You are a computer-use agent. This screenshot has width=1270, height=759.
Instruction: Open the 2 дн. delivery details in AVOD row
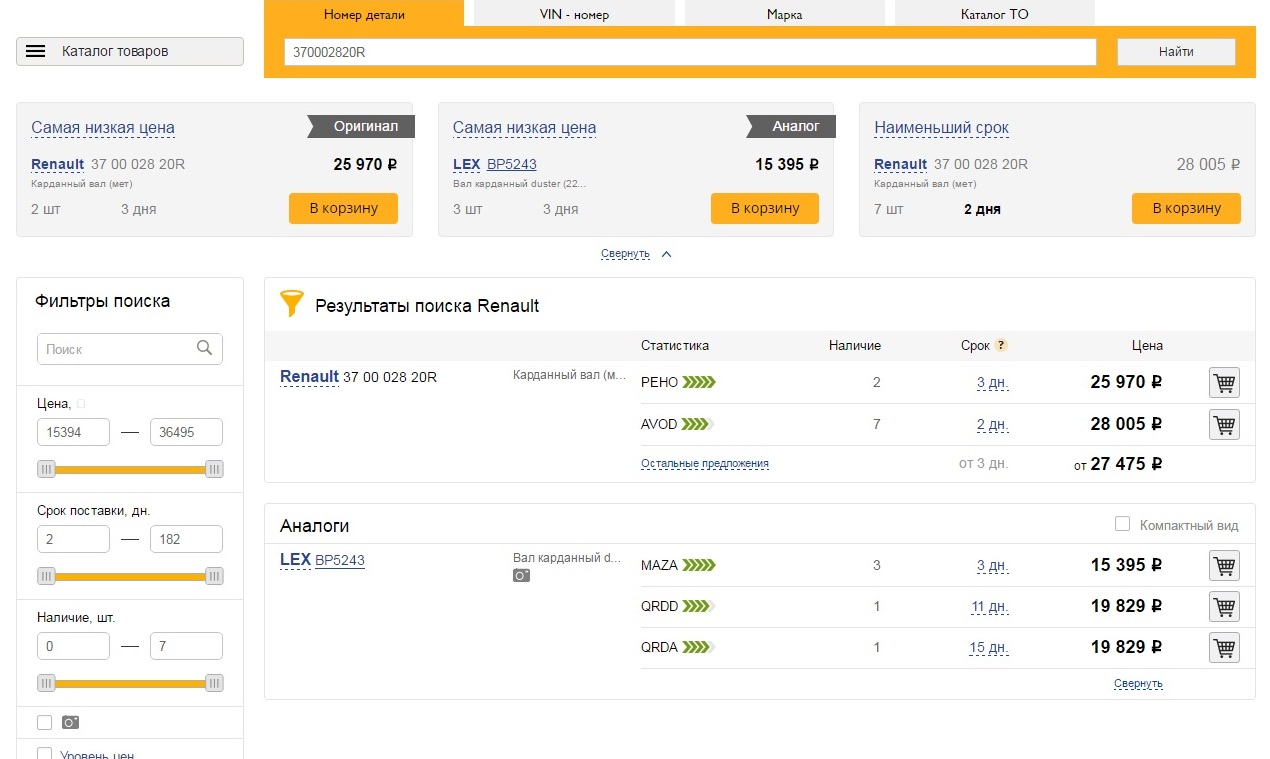[992, 424]
